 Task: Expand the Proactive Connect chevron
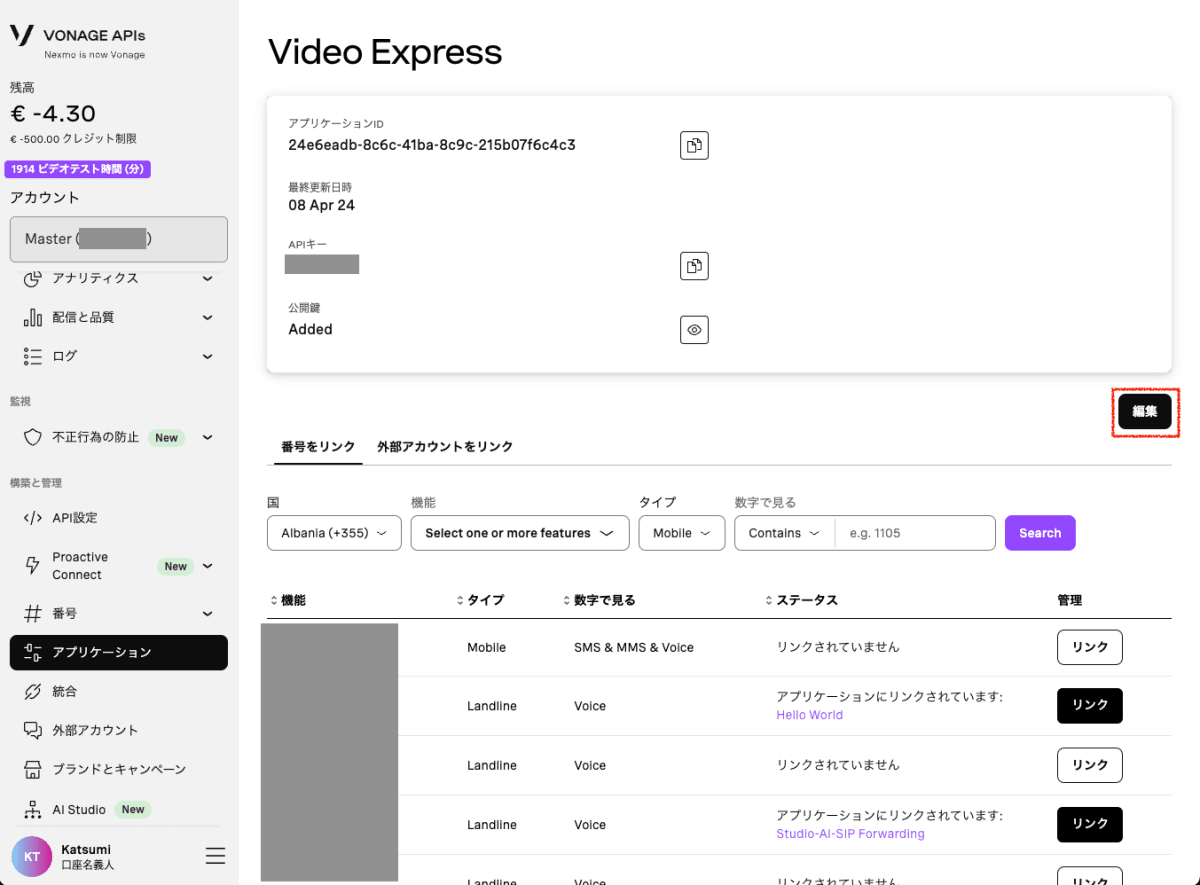(x=208, y=566)
